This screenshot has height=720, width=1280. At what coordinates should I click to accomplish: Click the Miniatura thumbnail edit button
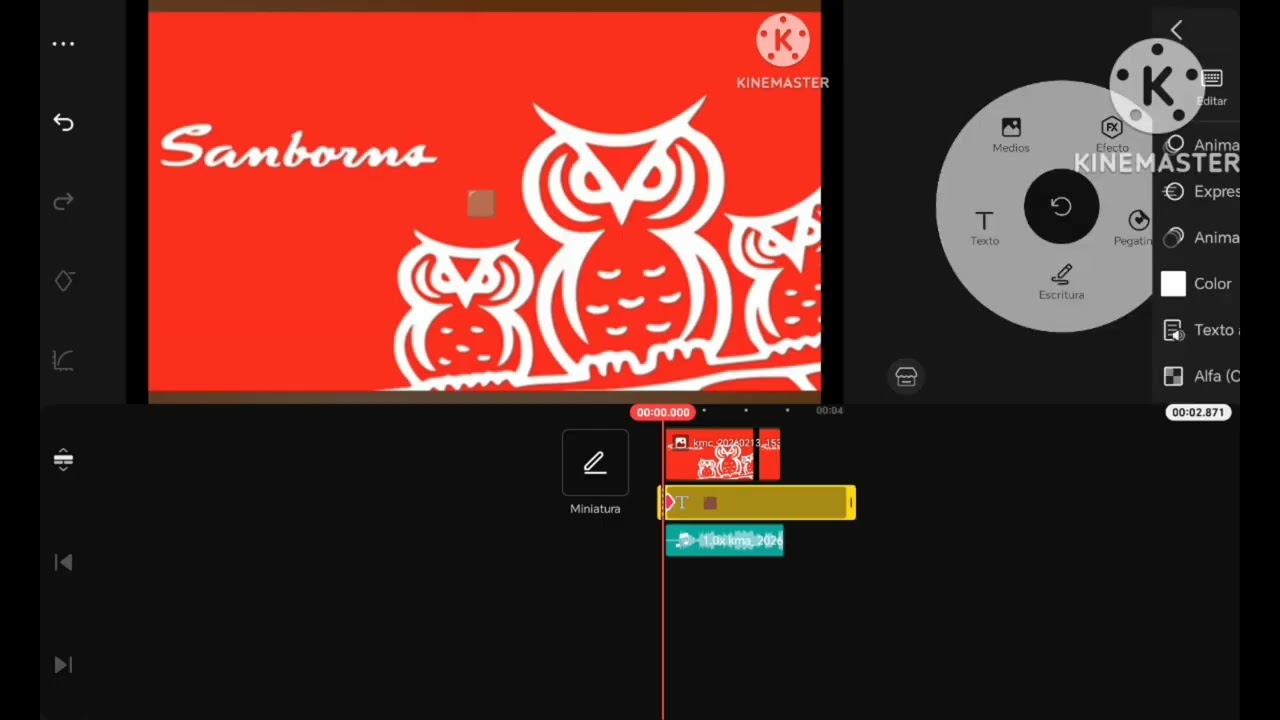[x=595, y=463]
